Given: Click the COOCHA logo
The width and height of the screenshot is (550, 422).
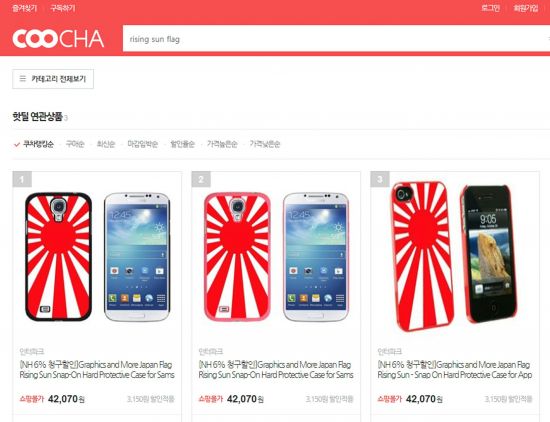Looking at the screenshot, I should tap(58, 39).
